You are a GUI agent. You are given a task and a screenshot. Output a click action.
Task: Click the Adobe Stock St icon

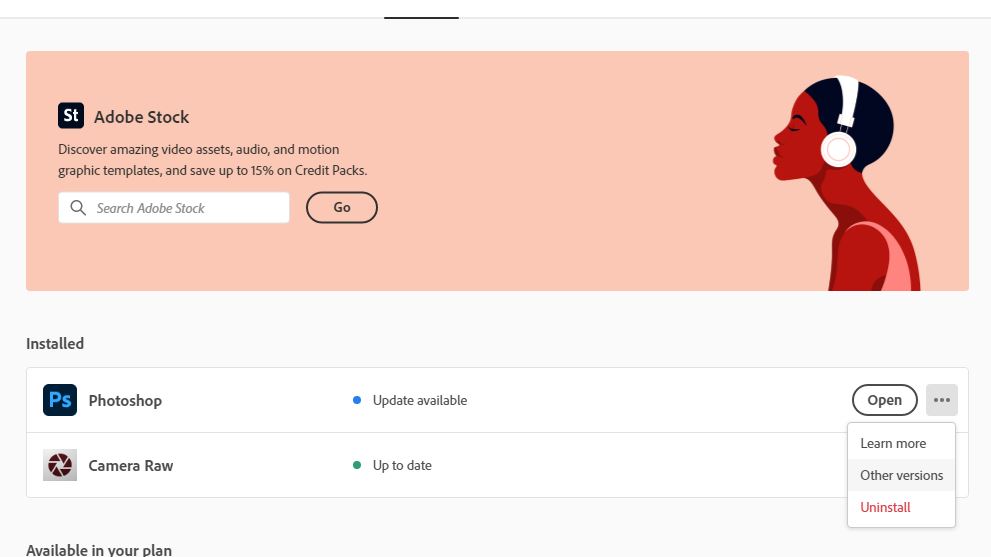[71, 116]
